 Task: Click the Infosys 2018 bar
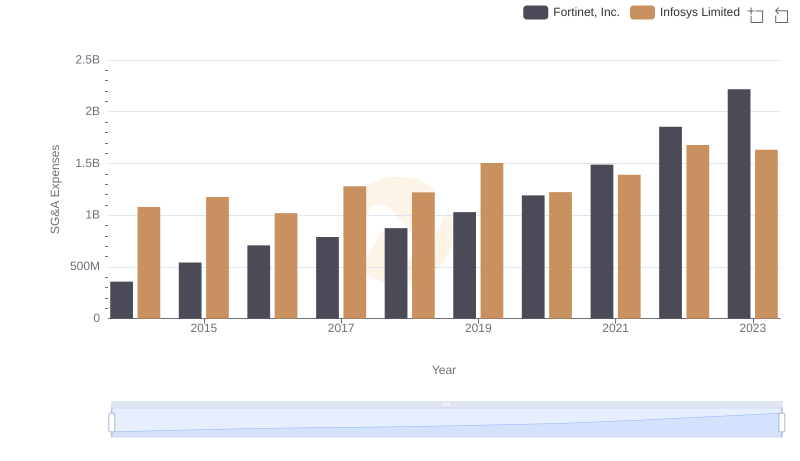pos(423,255)
